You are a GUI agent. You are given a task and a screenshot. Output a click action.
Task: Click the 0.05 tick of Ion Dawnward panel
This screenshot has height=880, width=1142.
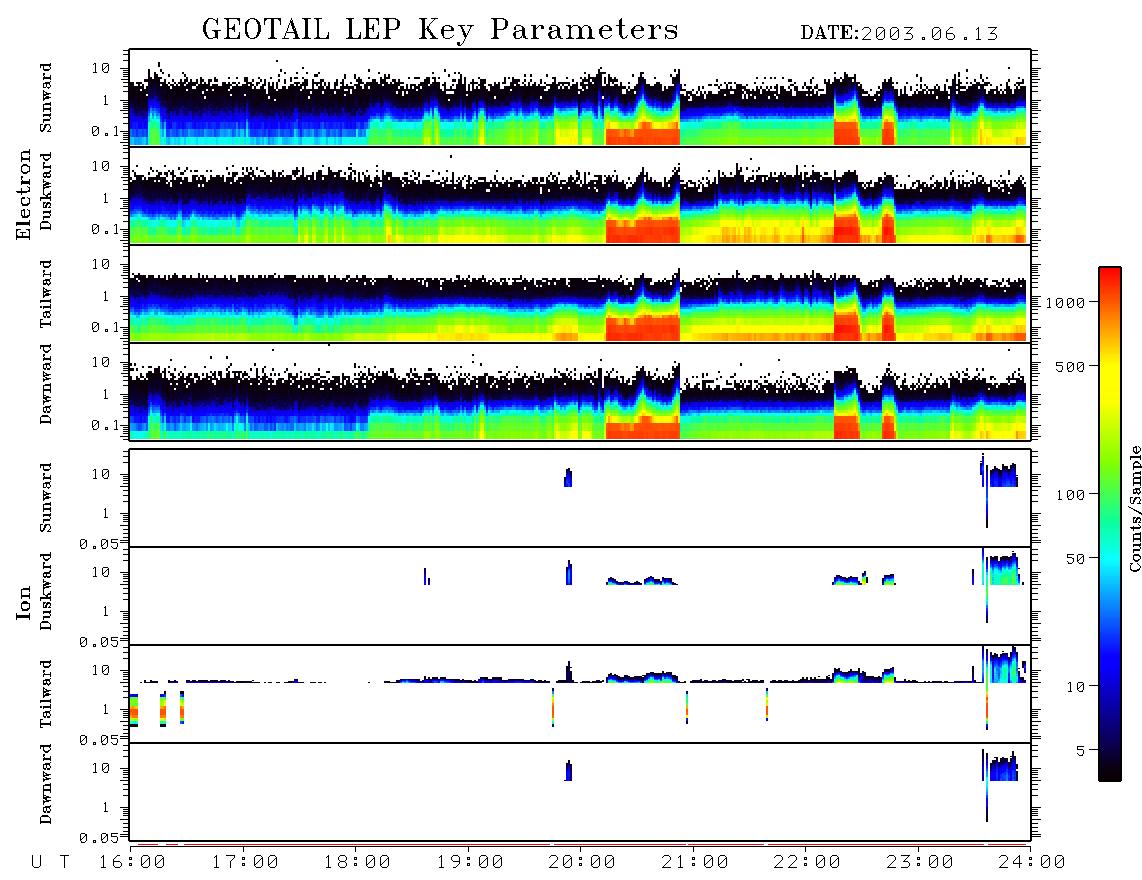coord(98,838)
